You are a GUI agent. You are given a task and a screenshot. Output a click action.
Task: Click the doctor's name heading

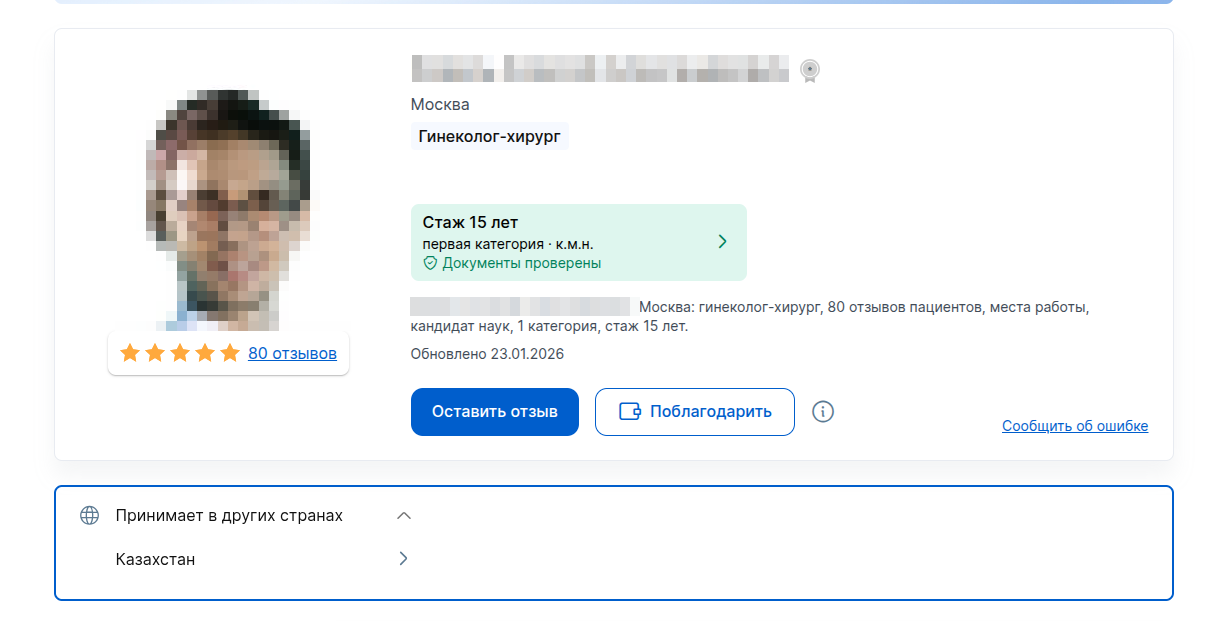[600, 69]
